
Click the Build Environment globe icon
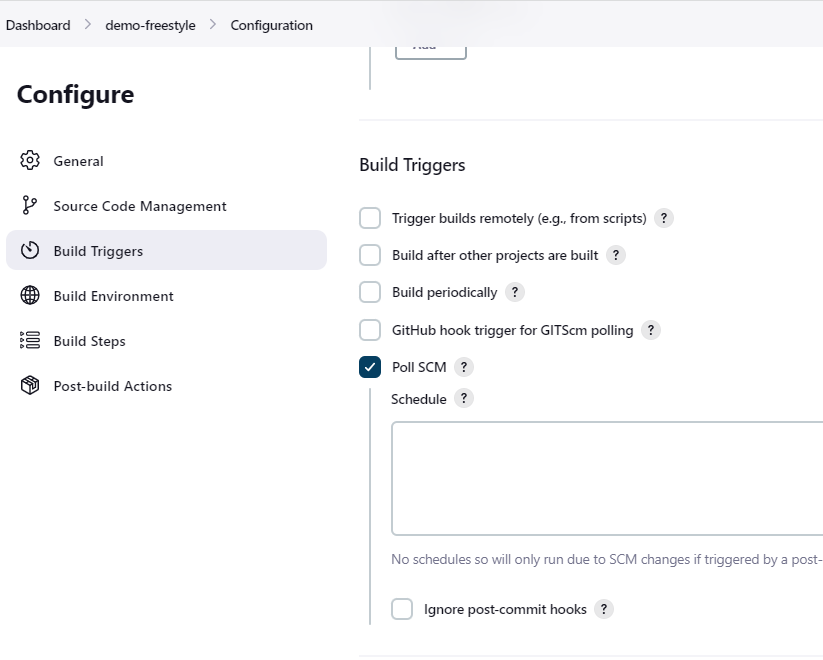pyautogui.click(x=30, y=296)
